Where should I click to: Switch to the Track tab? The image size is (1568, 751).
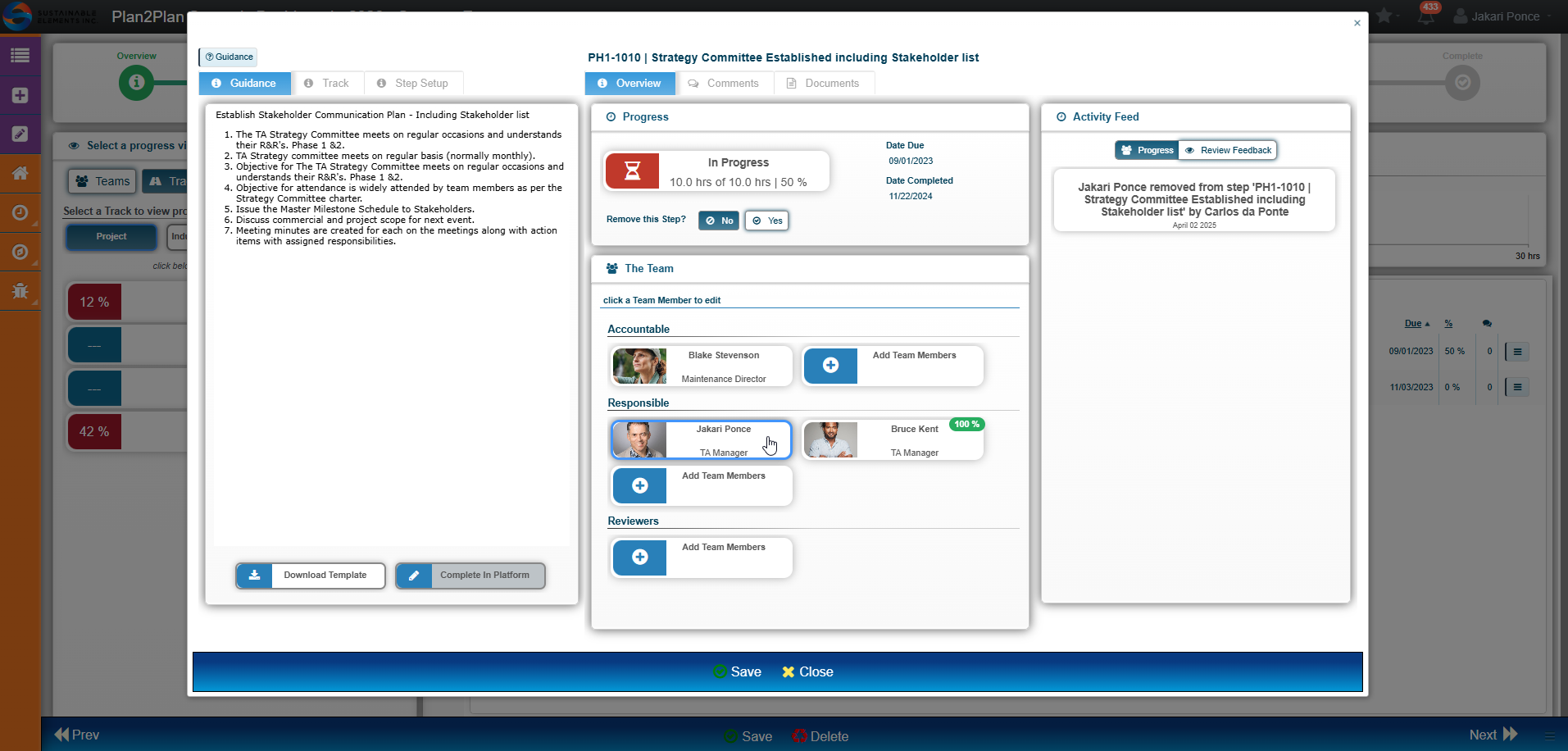[x=326, y=83]
